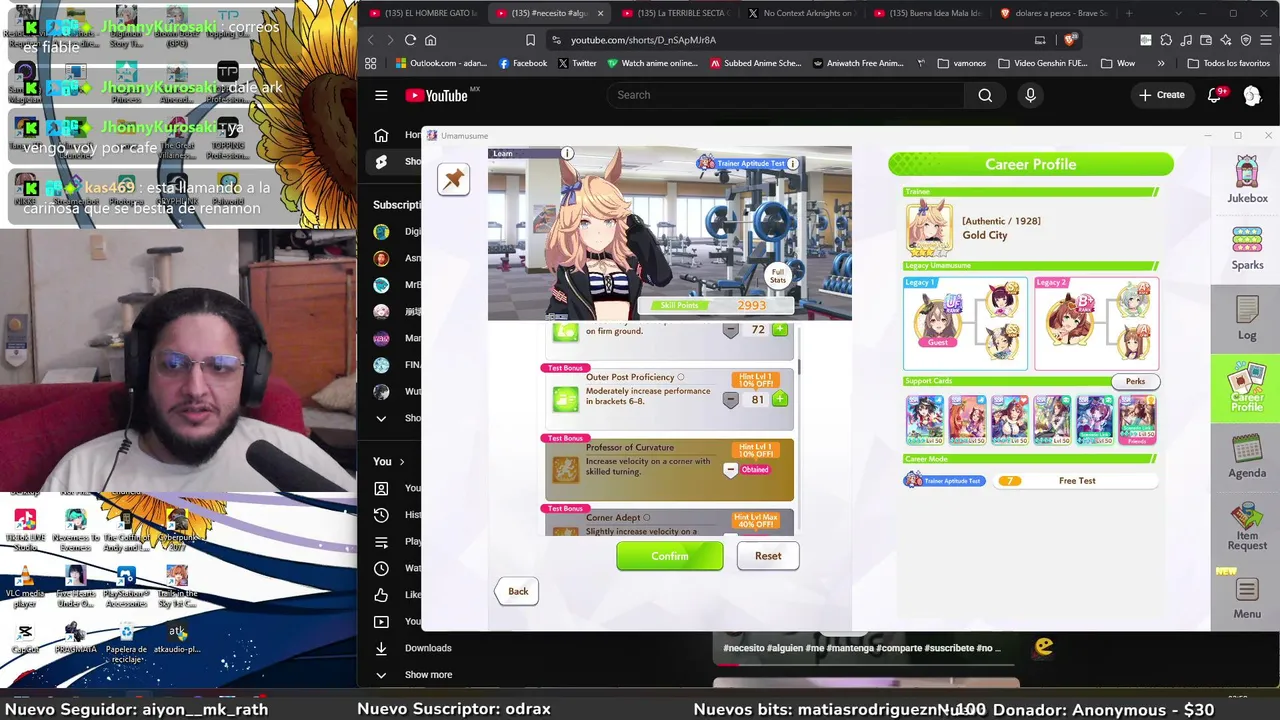The width and height of the screenshot is (1280, 720).
Task: Add the firm ground skill with plus
Action: click(780, 329)
